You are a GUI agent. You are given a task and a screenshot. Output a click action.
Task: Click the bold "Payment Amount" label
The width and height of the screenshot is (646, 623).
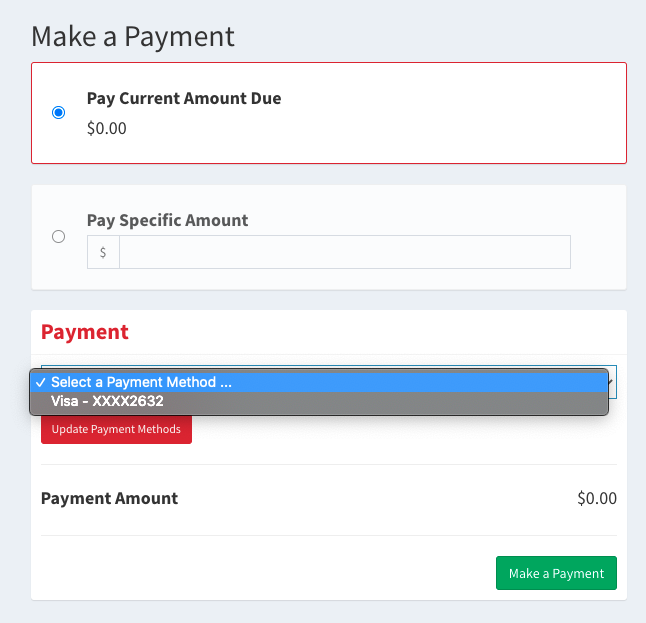109,498
